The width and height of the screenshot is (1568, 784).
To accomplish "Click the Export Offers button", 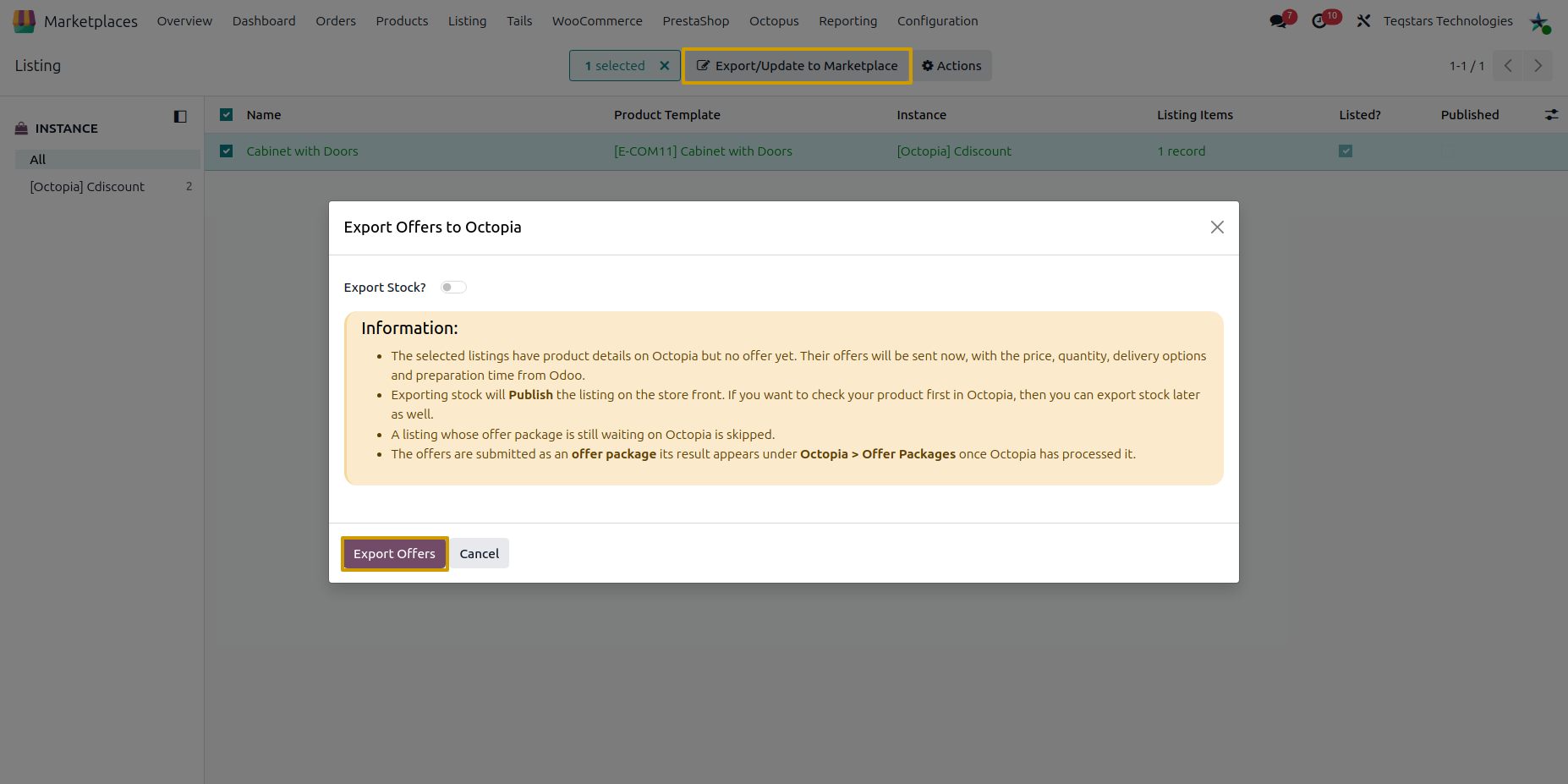I will [x=394, y=554].
